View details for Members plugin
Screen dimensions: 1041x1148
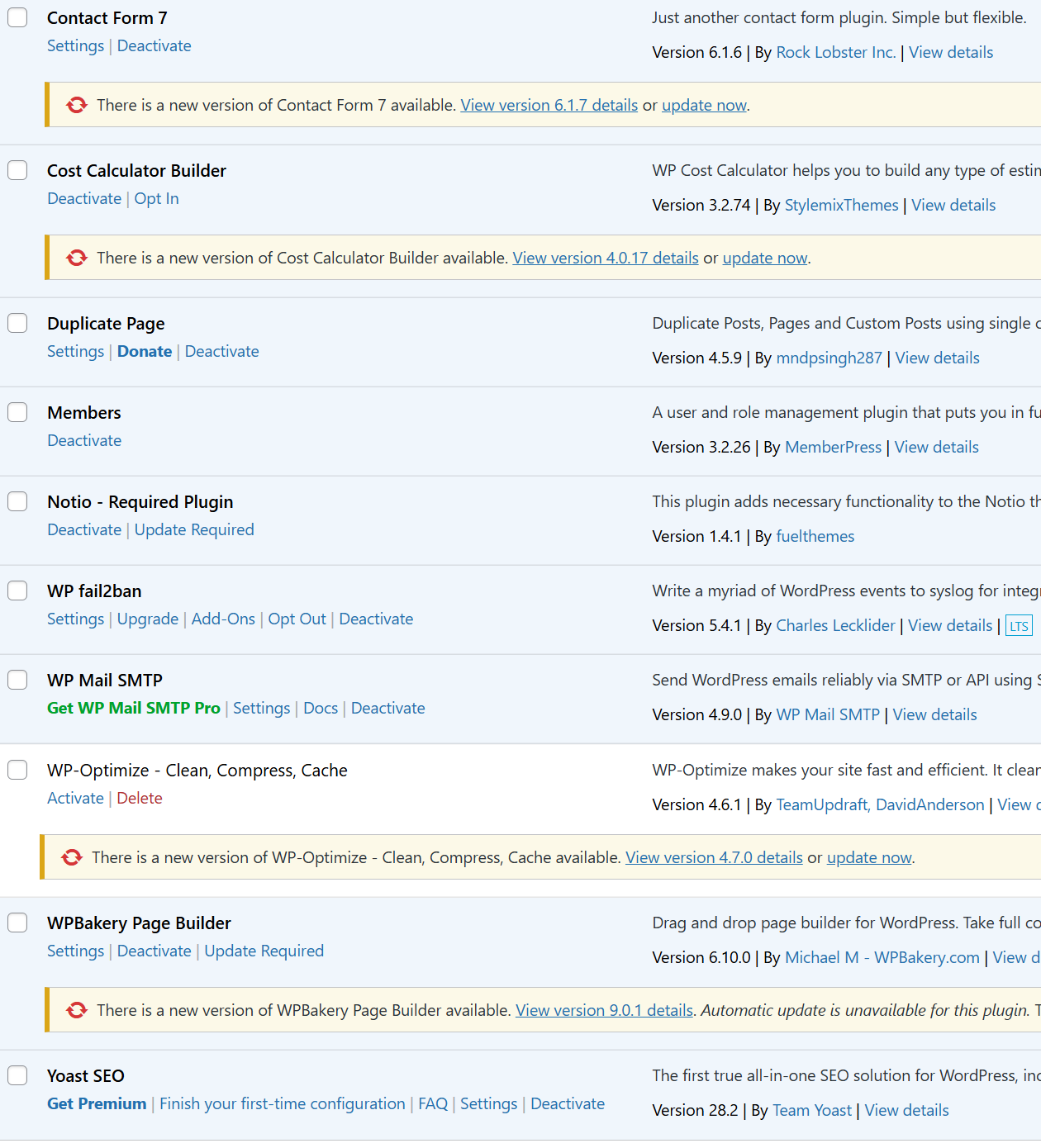pos(937,447)
